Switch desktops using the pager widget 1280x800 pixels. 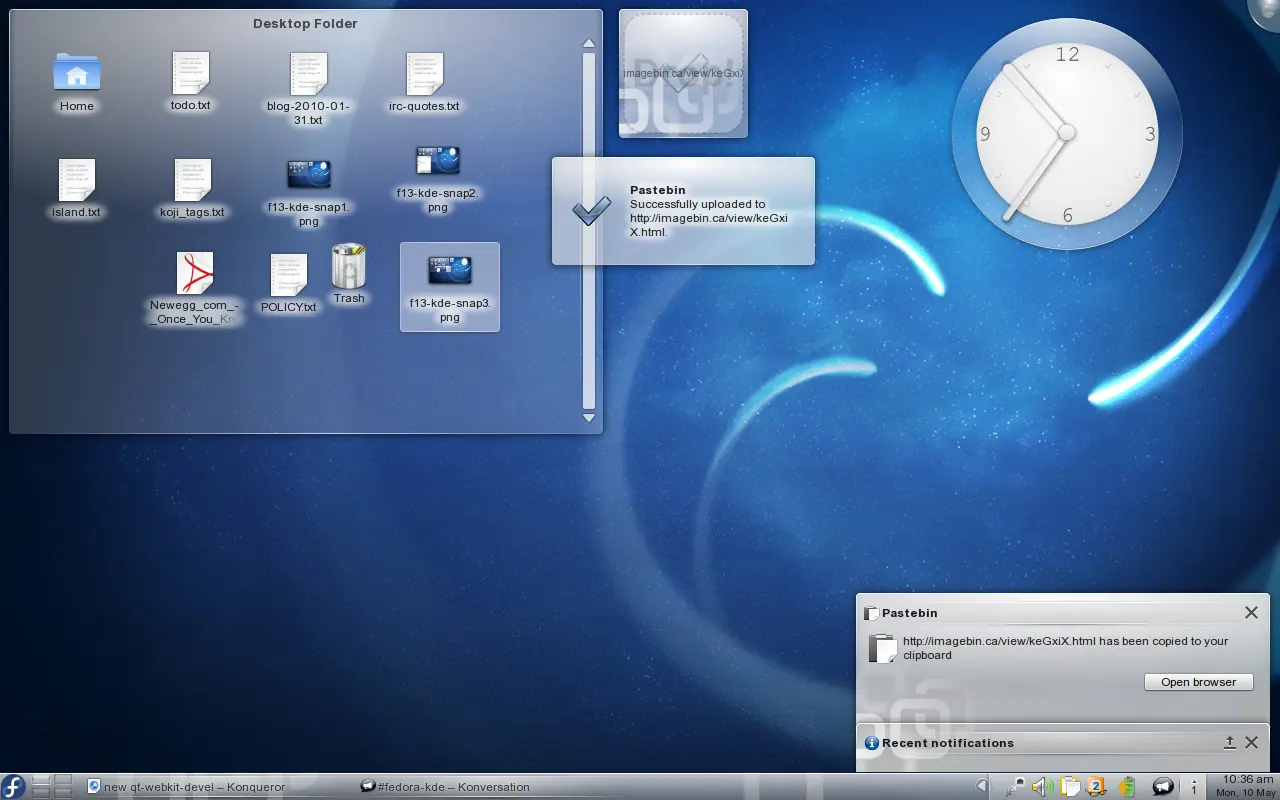pos(52,786)
